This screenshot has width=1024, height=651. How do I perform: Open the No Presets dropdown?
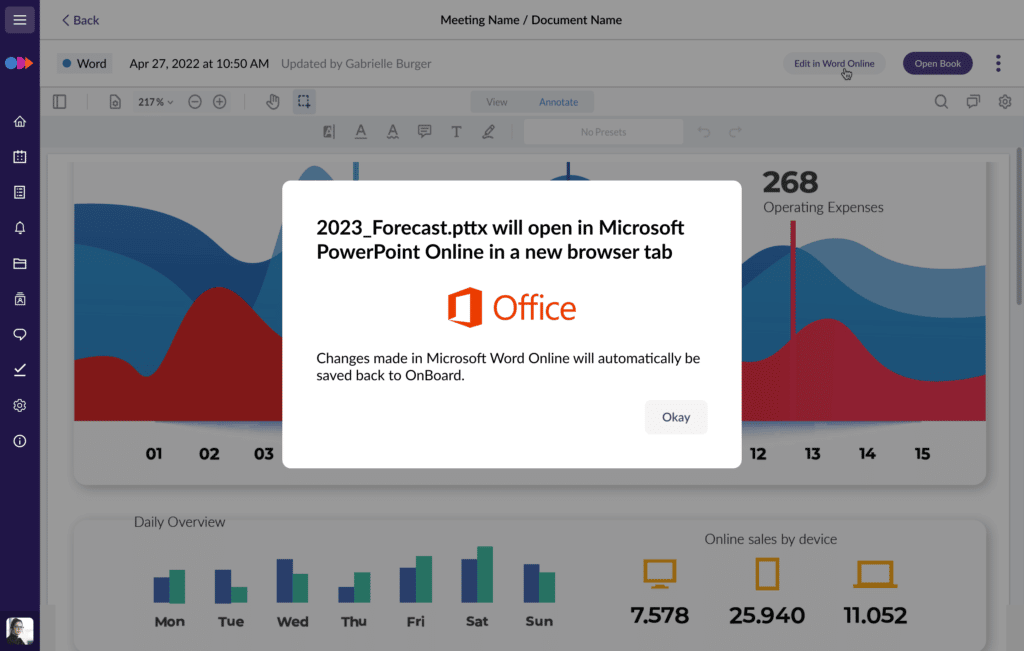(x=603, y=131)
